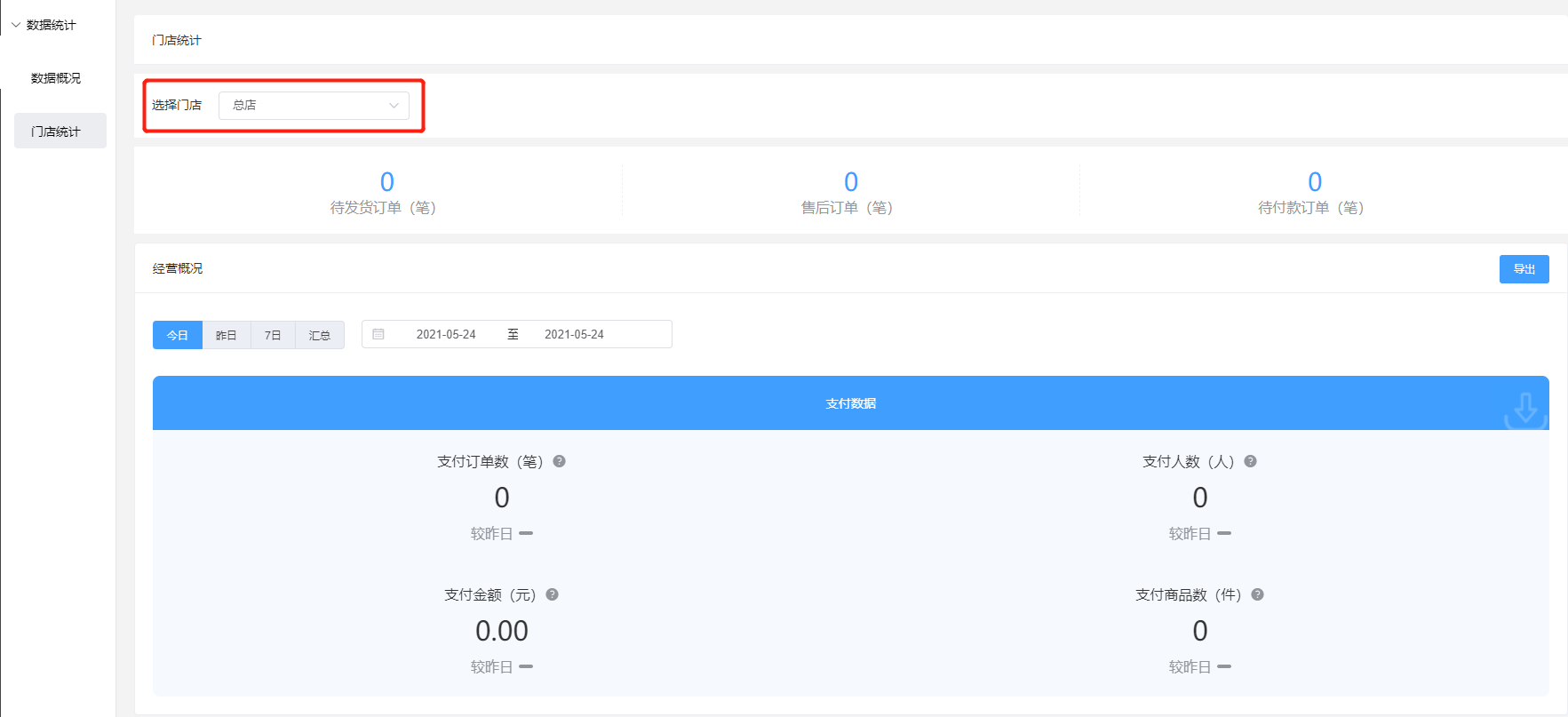
Task: Click the 导出 export button
Action: coord(1524,269)
